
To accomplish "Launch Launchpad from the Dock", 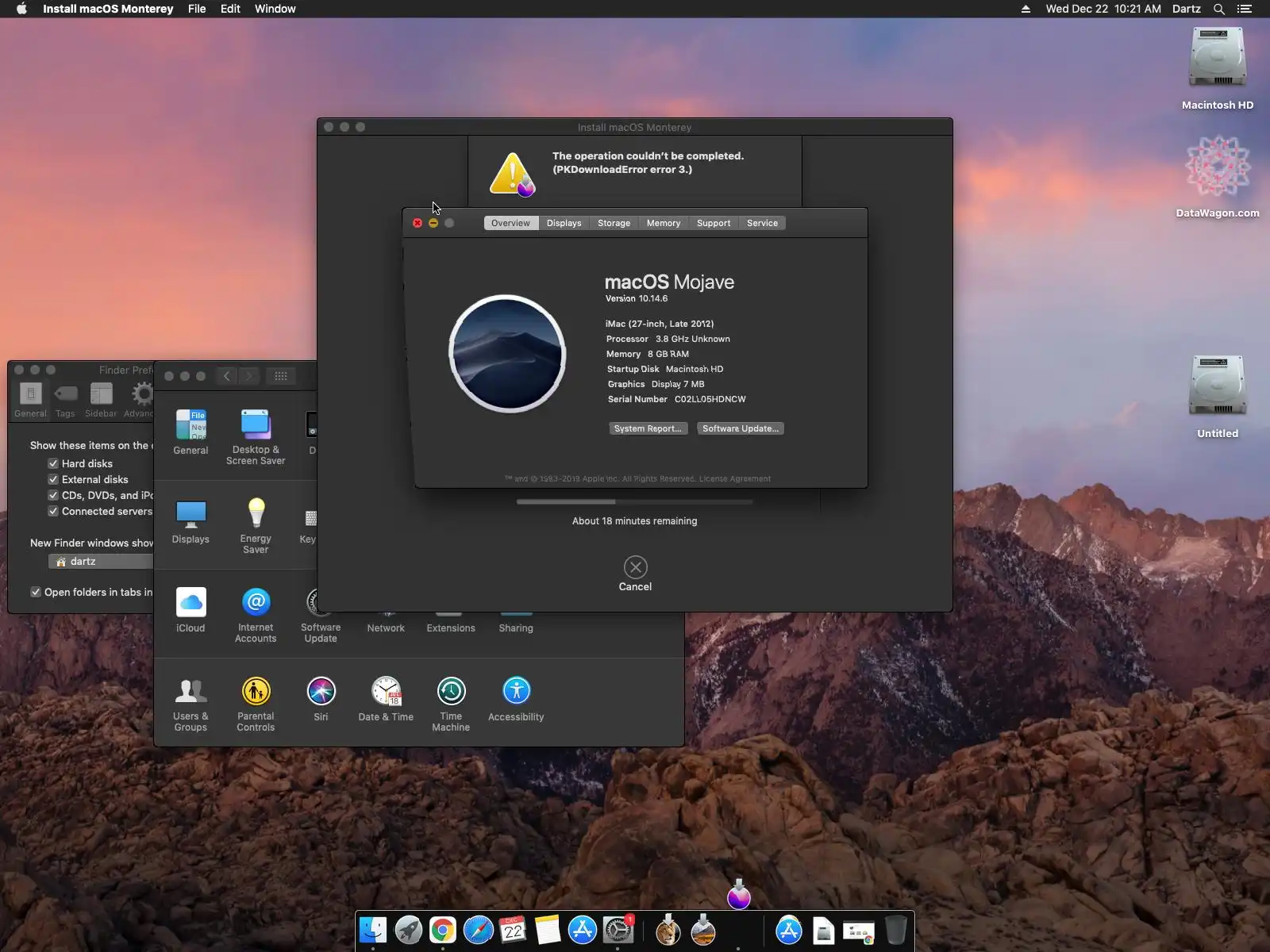I will point(408,931).
